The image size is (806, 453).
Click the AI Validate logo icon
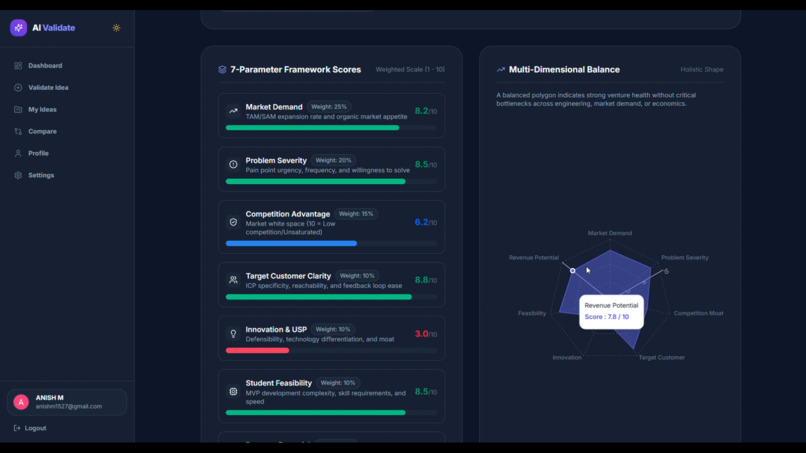click(x=19, y=28)
